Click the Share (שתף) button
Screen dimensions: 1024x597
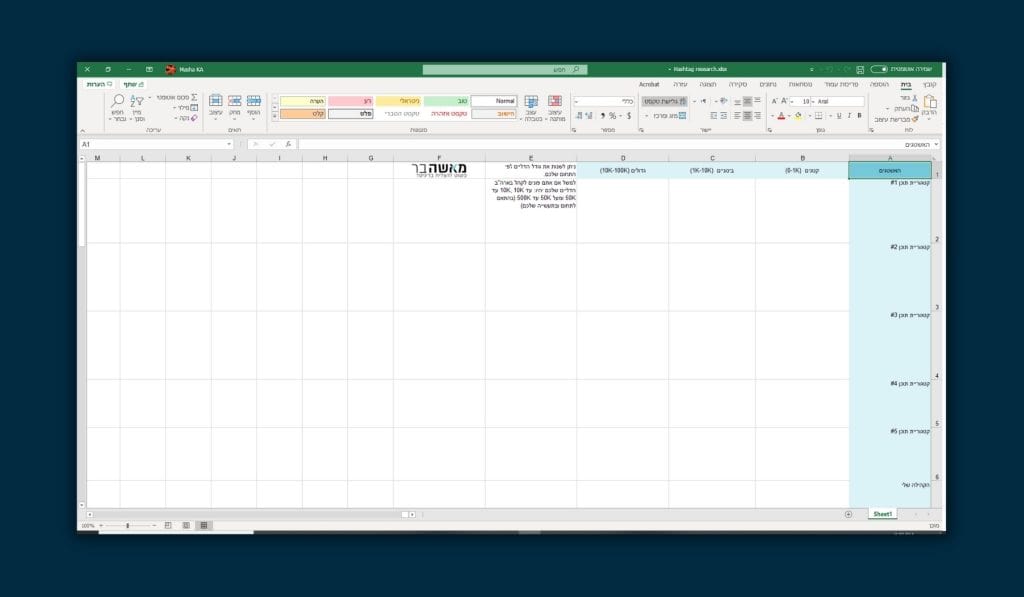(134, 84)
